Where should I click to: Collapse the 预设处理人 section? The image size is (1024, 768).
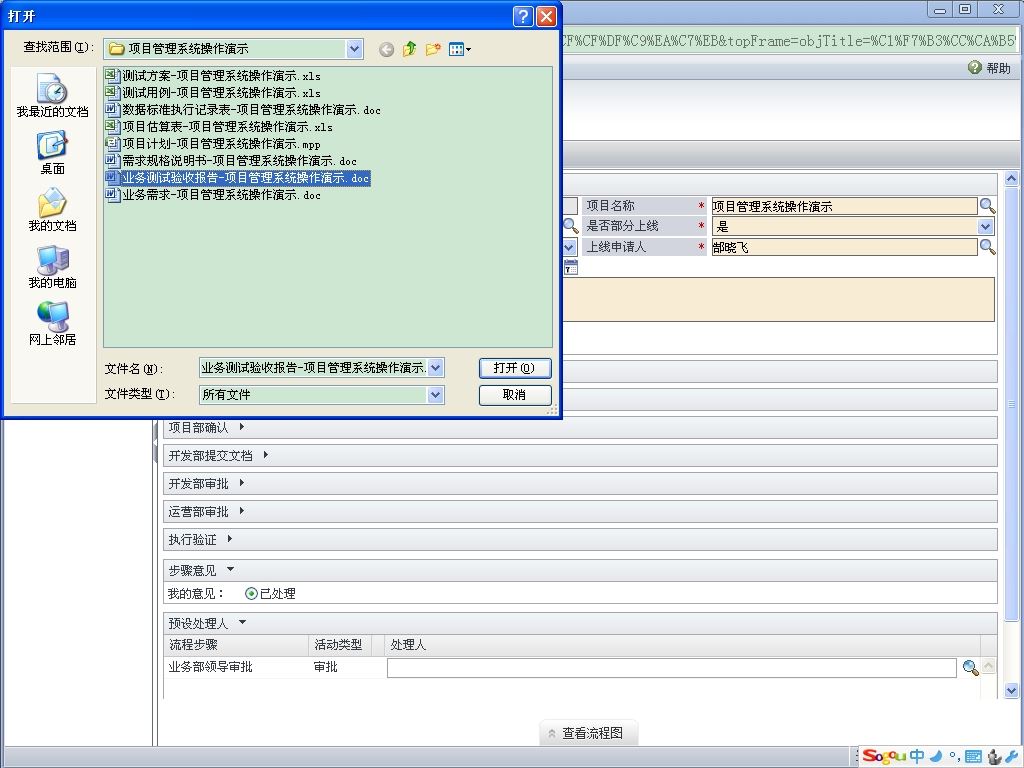[242, 623]
